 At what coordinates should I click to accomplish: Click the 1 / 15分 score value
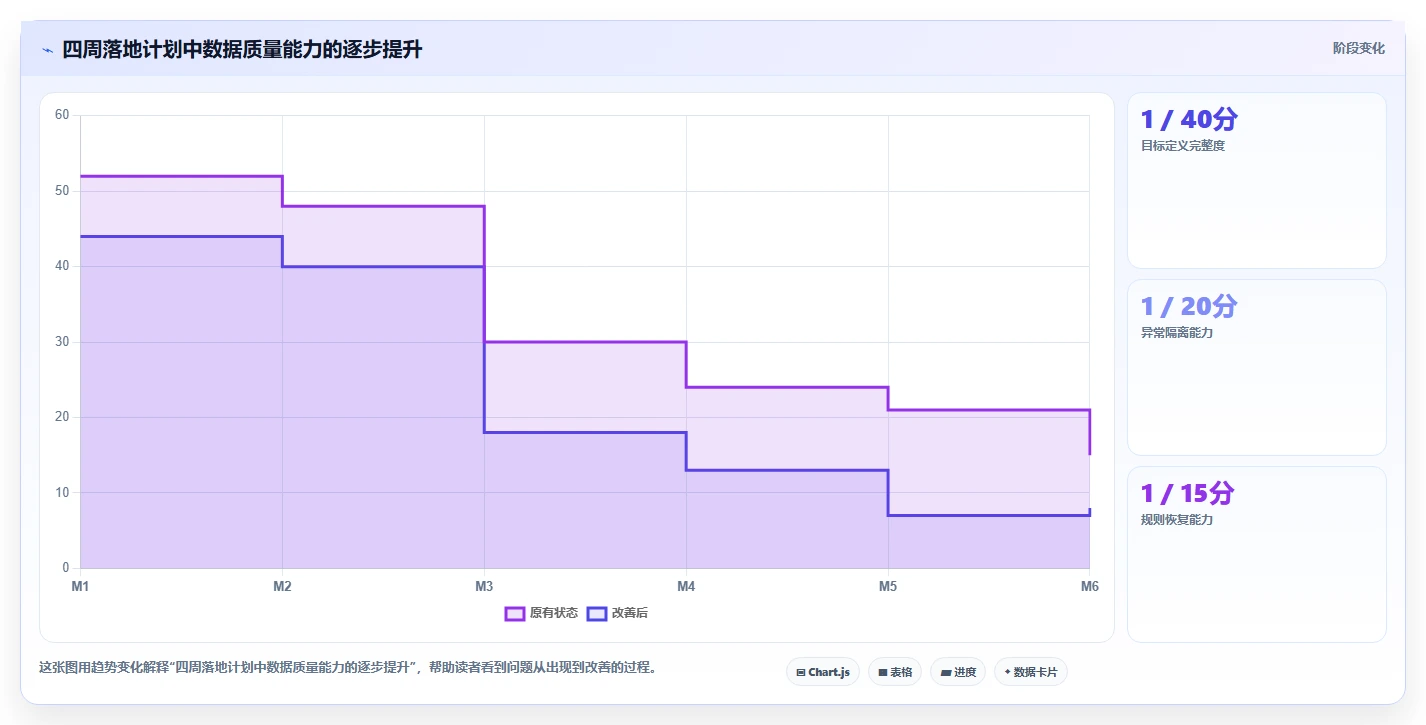pos(1188,493)
